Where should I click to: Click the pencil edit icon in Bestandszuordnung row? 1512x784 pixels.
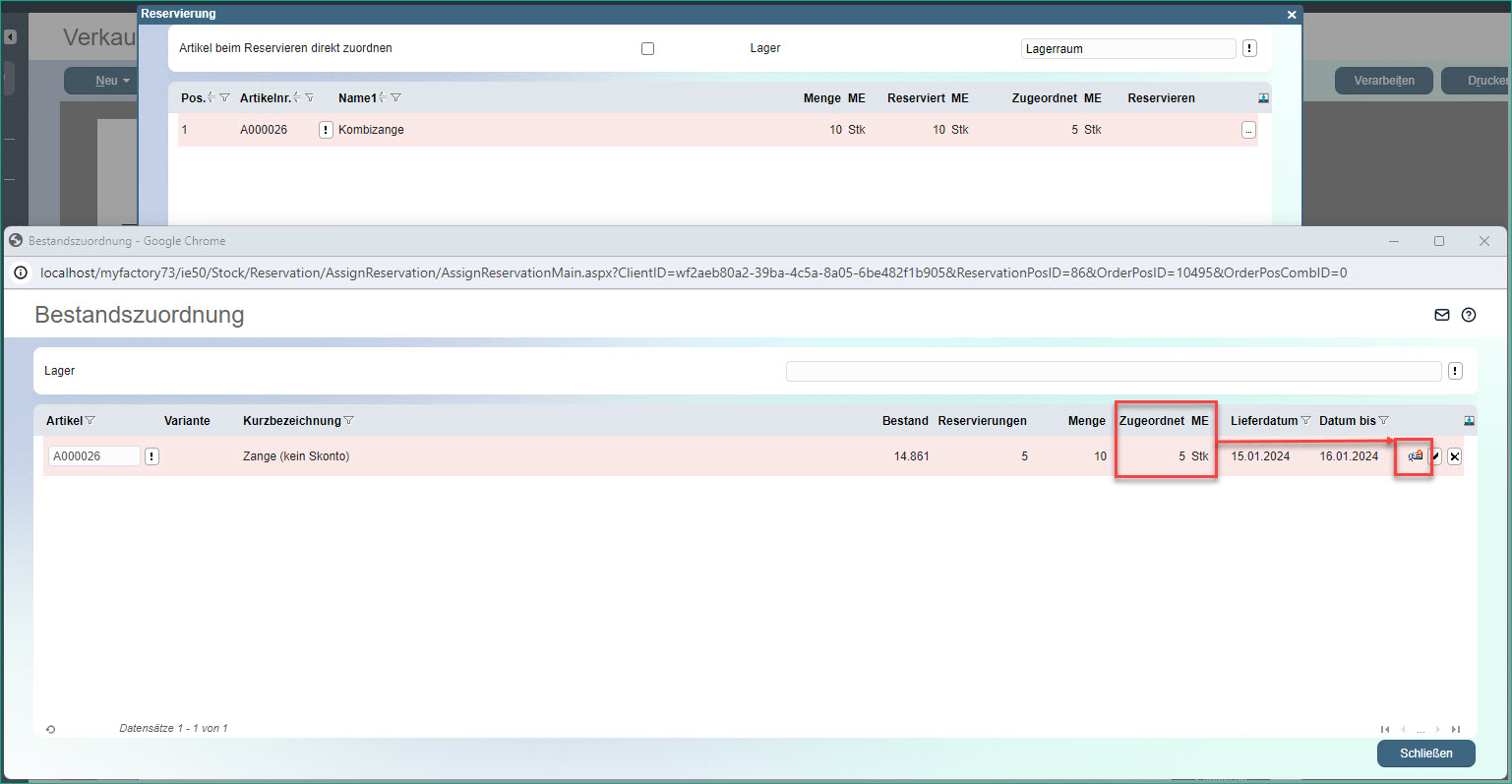click(1436, 456)
